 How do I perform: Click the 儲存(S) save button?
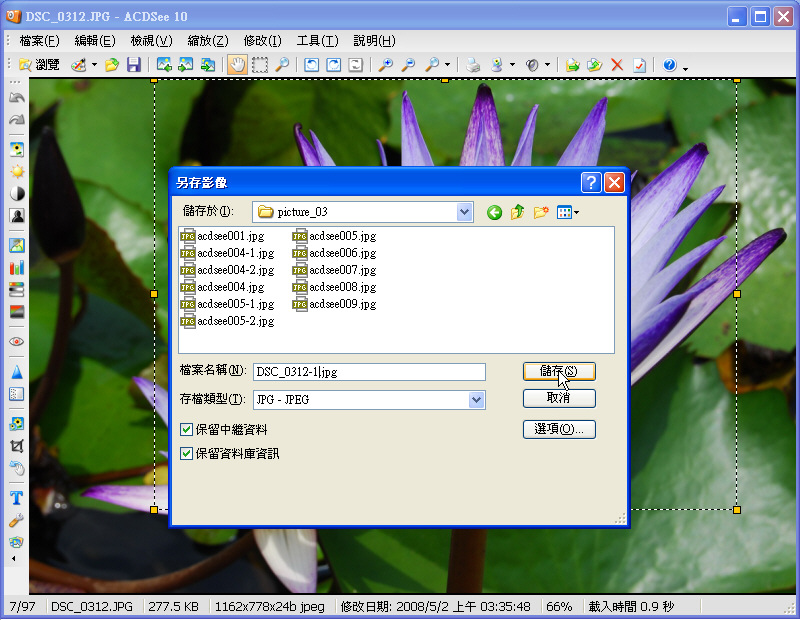pyautogui.click(x=559, y=371)
